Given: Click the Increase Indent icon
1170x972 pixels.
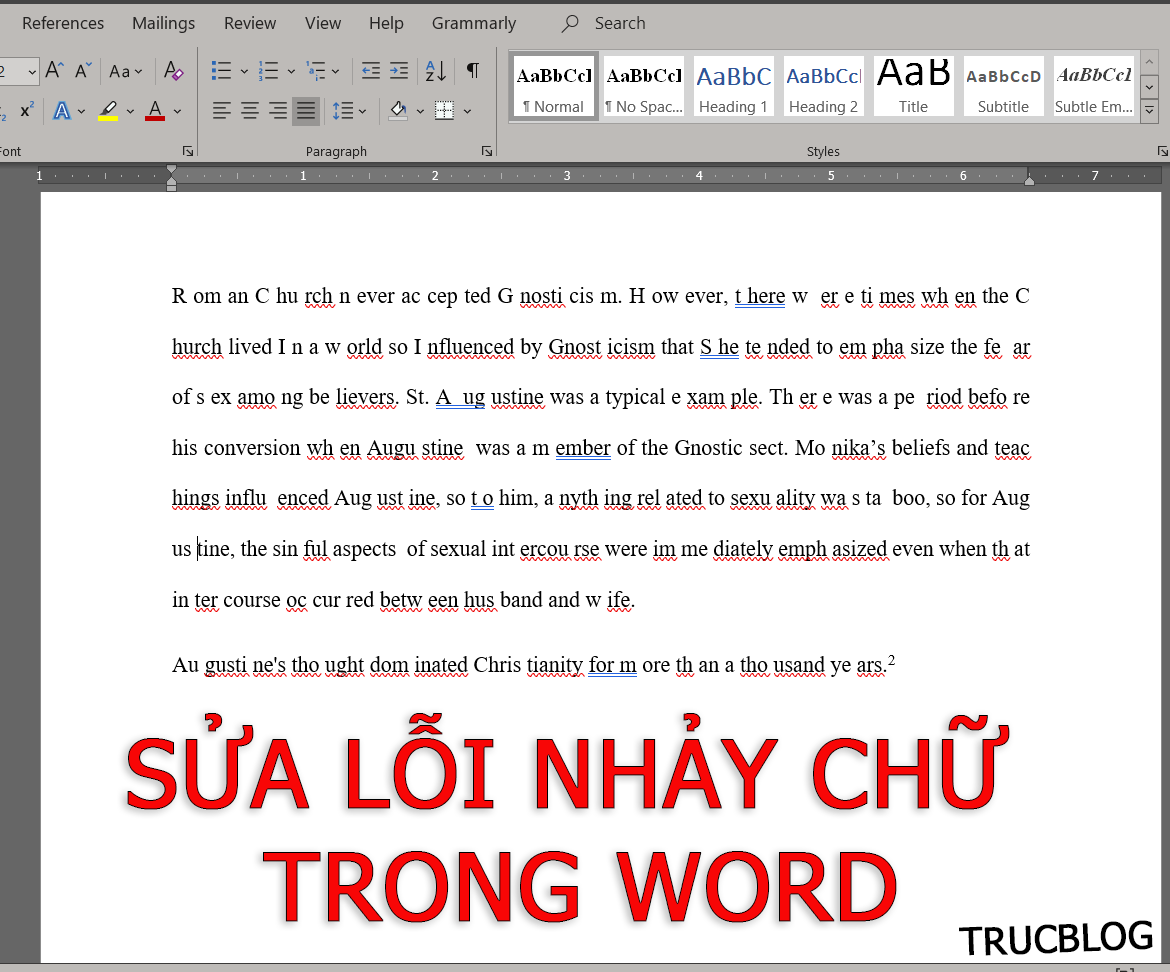Looking at the screenshot, I should tap(399, 71).
